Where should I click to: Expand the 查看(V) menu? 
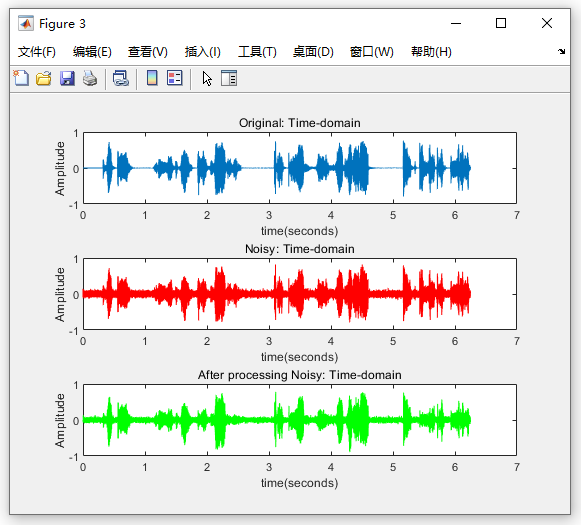(x=147, y=51)
